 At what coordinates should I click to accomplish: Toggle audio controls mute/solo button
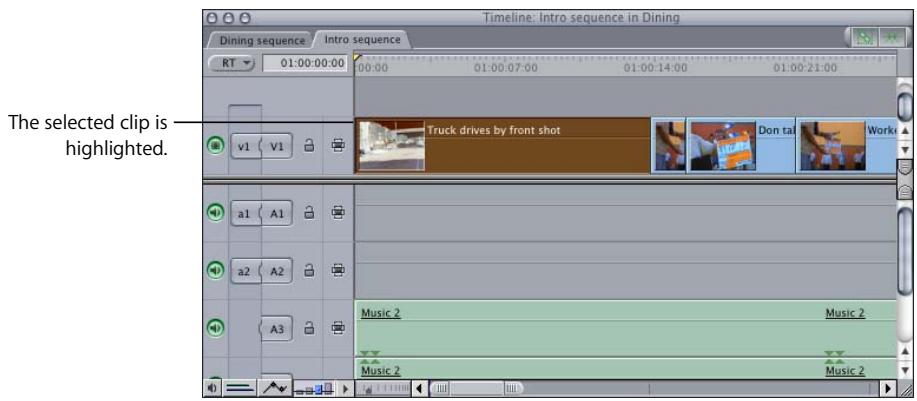(212, 388)
